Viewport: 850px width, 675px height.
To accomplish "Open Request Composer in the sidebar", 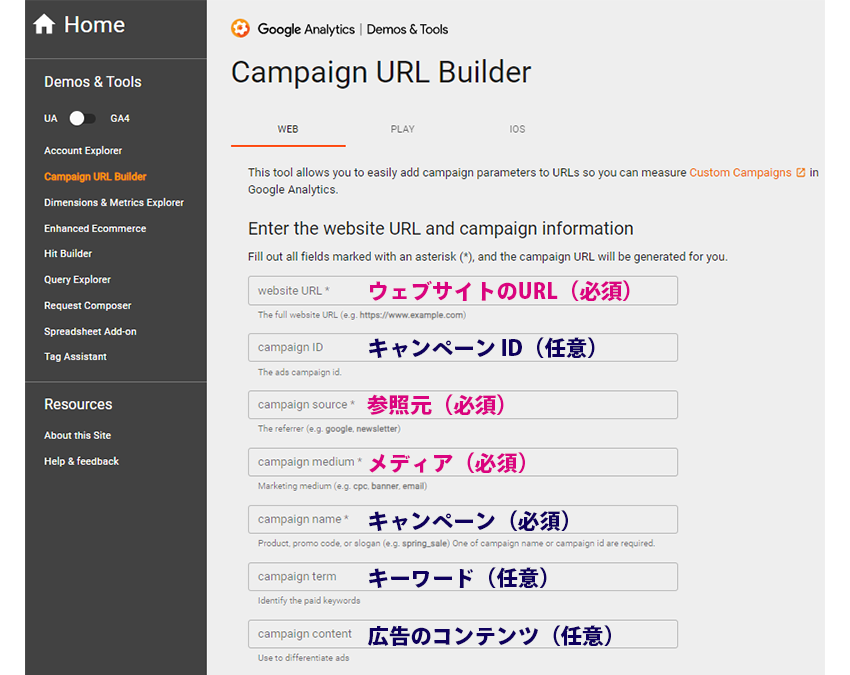I will [x=87, y=306].
